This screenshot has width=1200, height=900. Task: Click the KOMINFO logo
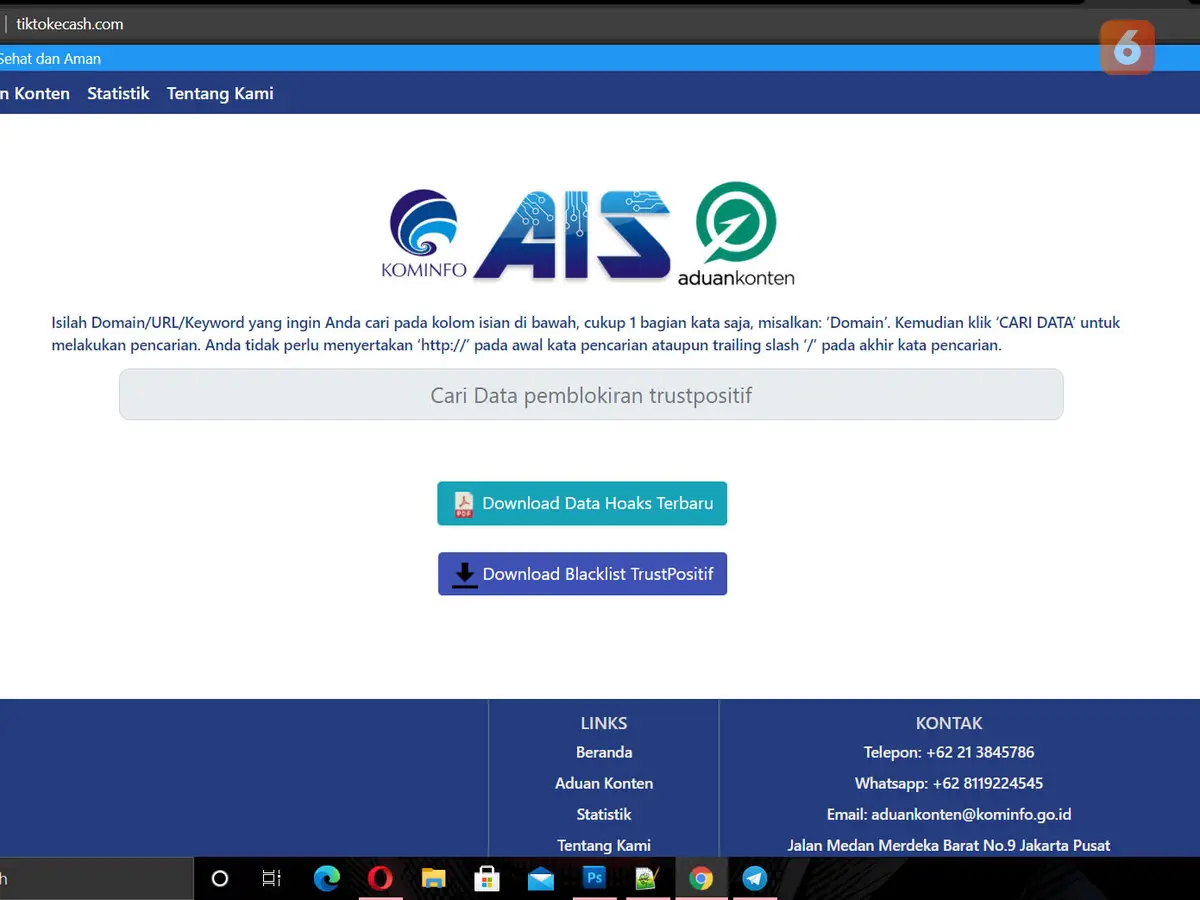click(x=424, y=234)
